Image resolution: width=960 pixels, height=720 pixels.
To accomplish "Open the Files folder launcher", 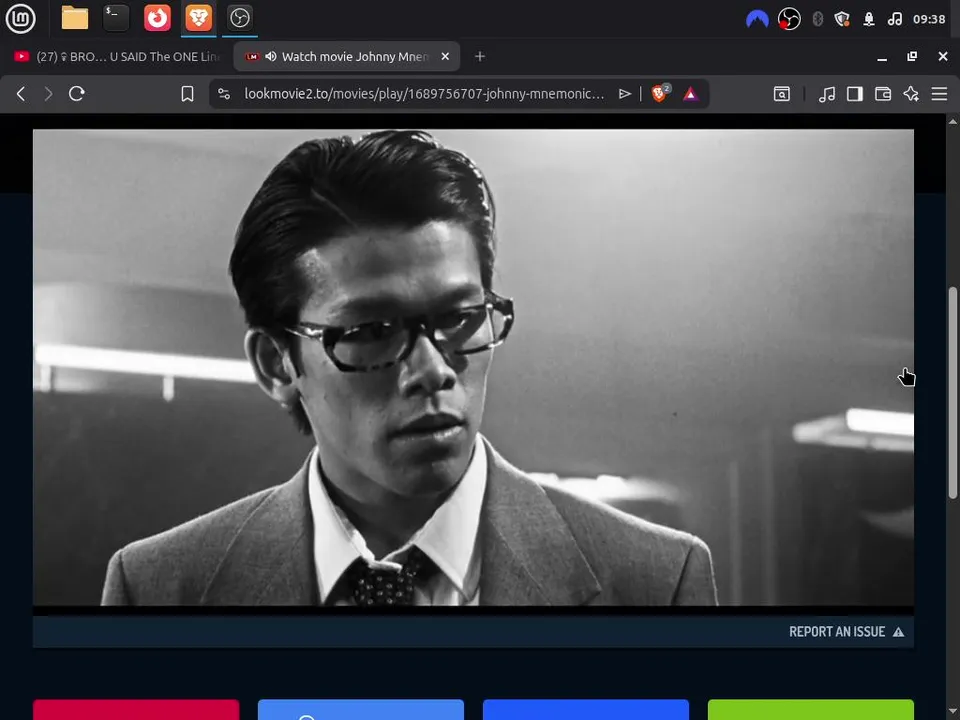I will [75, 18].
